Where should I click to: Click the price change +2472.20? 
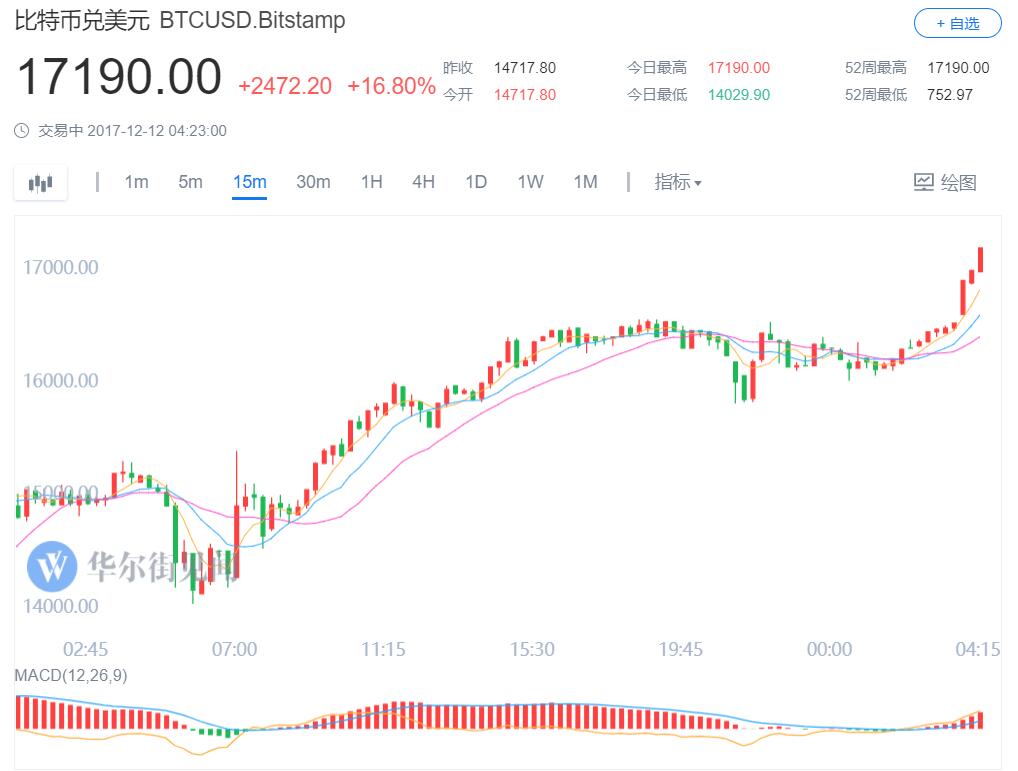tap(285, 86)
